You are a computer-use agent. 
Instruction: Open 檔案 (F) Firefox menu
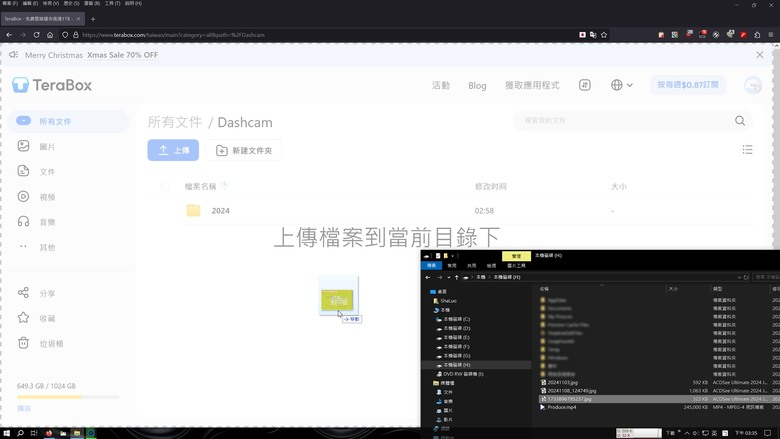[10, 3]
